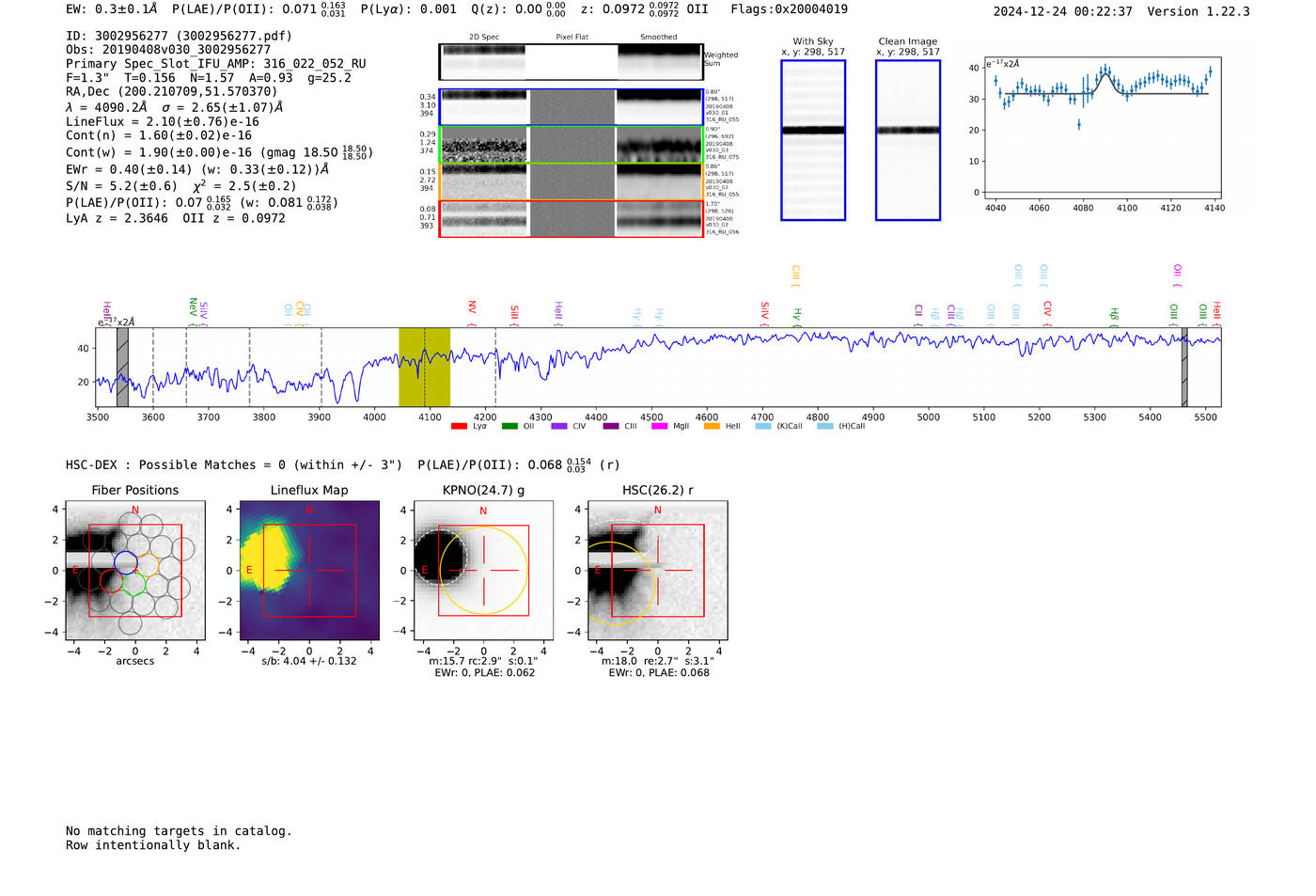Select the Weighted Sum 2D spectrum strip
This screenshot has height=896, width=1316.
[571, 62]
